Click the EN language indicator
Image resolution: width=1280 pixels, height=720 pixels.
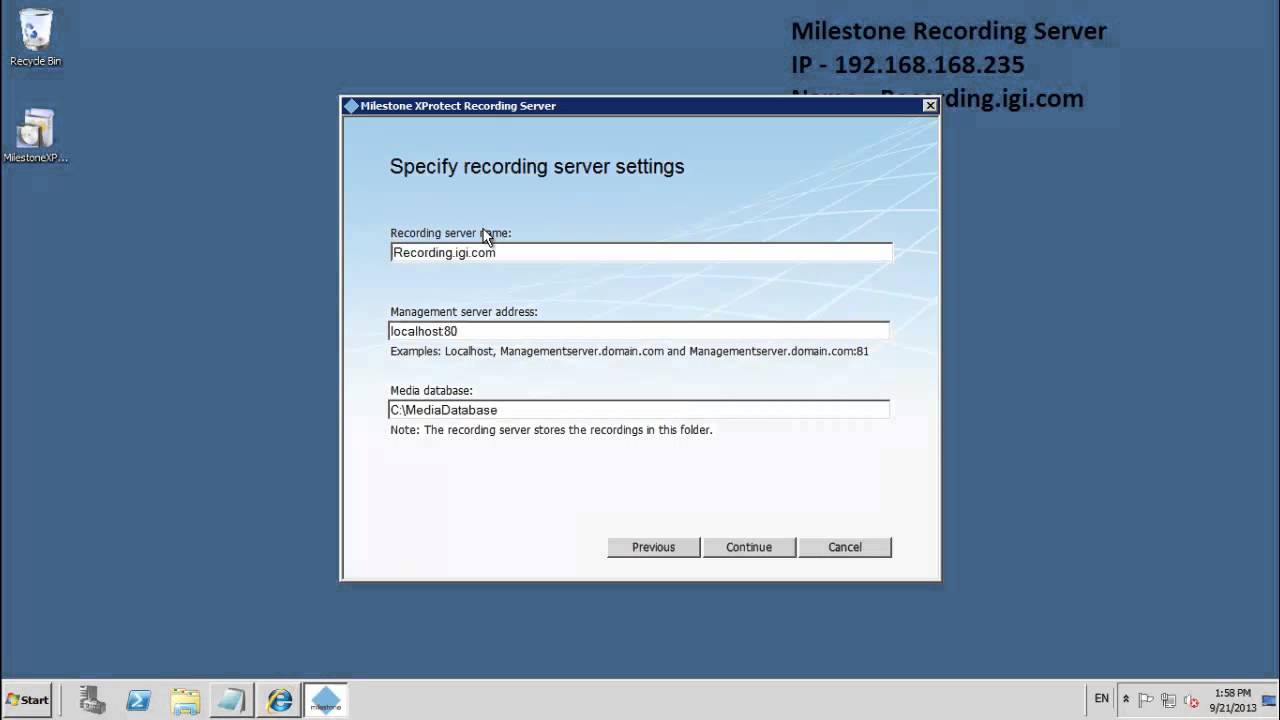coord(1101,699)
